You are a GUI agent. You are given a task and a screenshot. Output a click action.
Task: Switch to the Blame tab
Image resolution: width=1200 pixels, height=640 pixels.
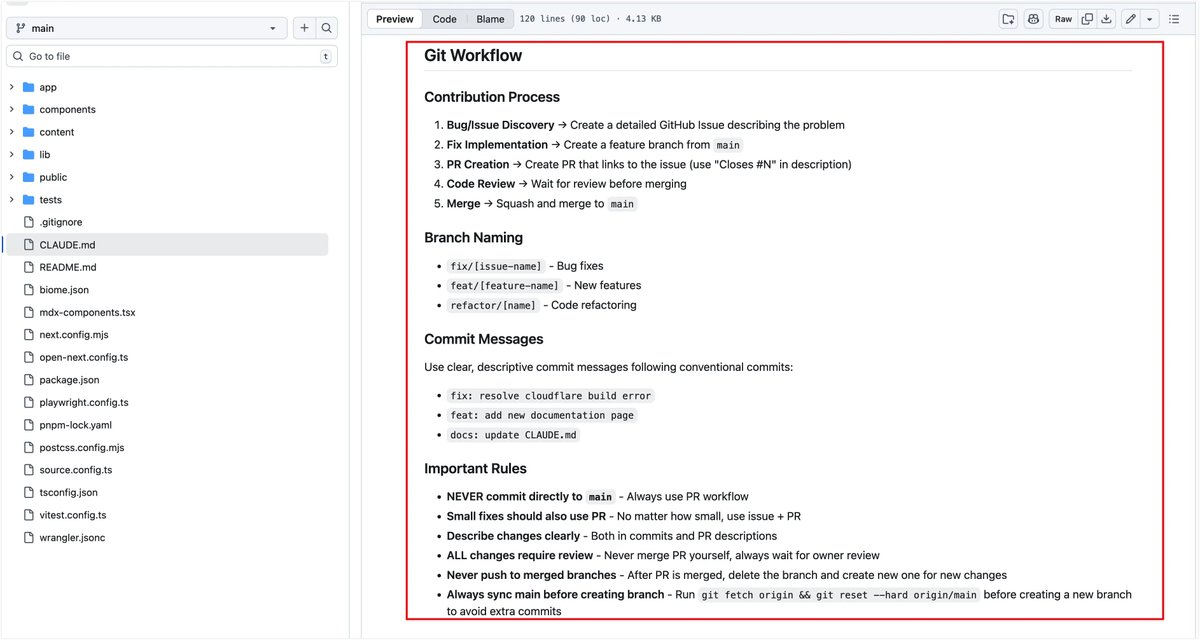tap(490, 19)
